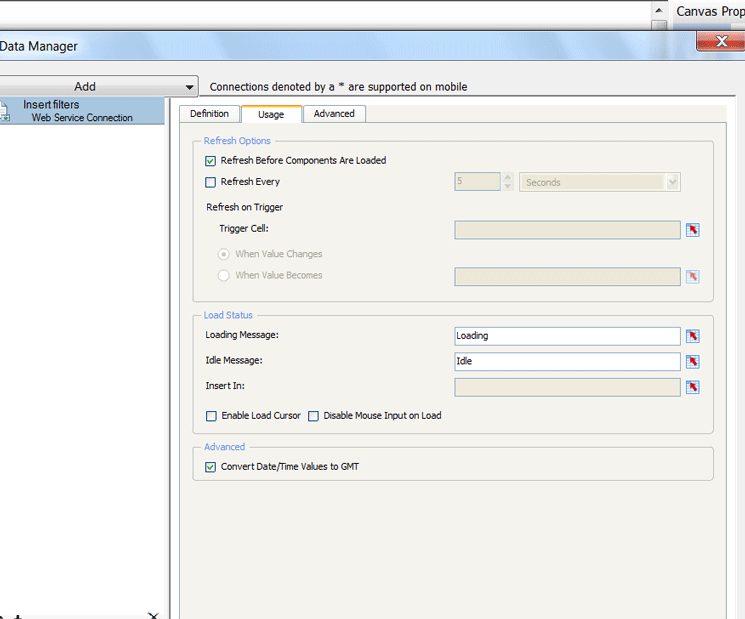
Task: Toggle Convert Date/Time Values to GMT
Action: point(210,467)
